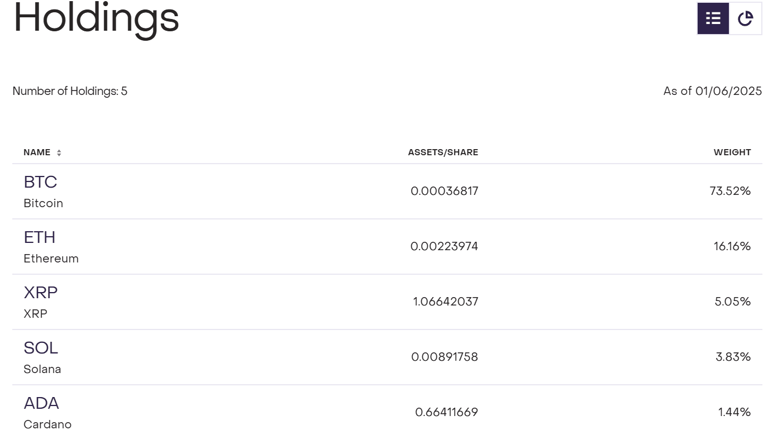
Task: Select the ETH ticker symbol
Action: (39, 237)
